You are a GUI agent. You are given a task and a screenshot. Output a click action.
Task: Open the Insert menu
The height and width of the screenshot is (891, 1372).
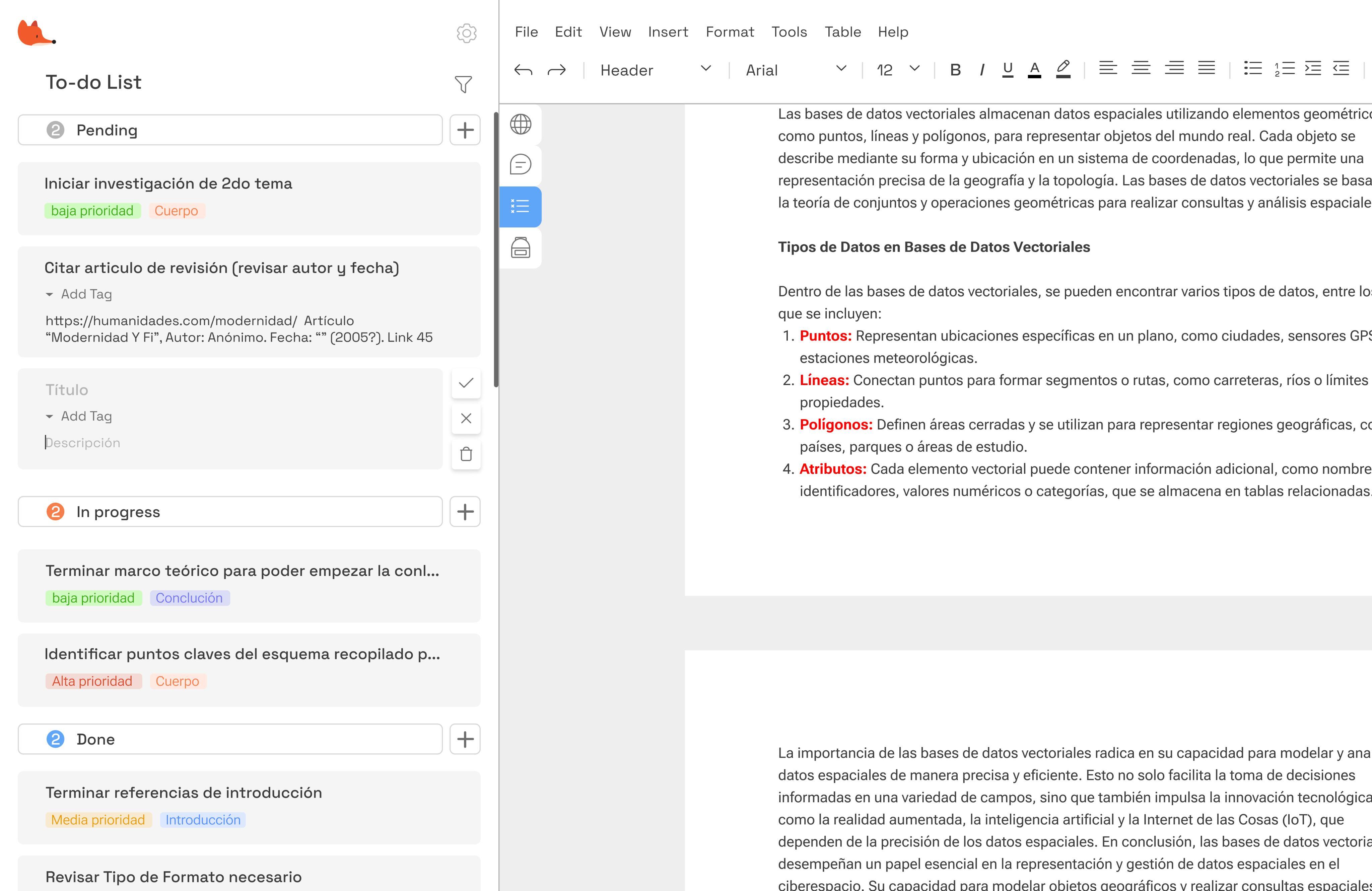pyautogui.click(x=668, y=32)
